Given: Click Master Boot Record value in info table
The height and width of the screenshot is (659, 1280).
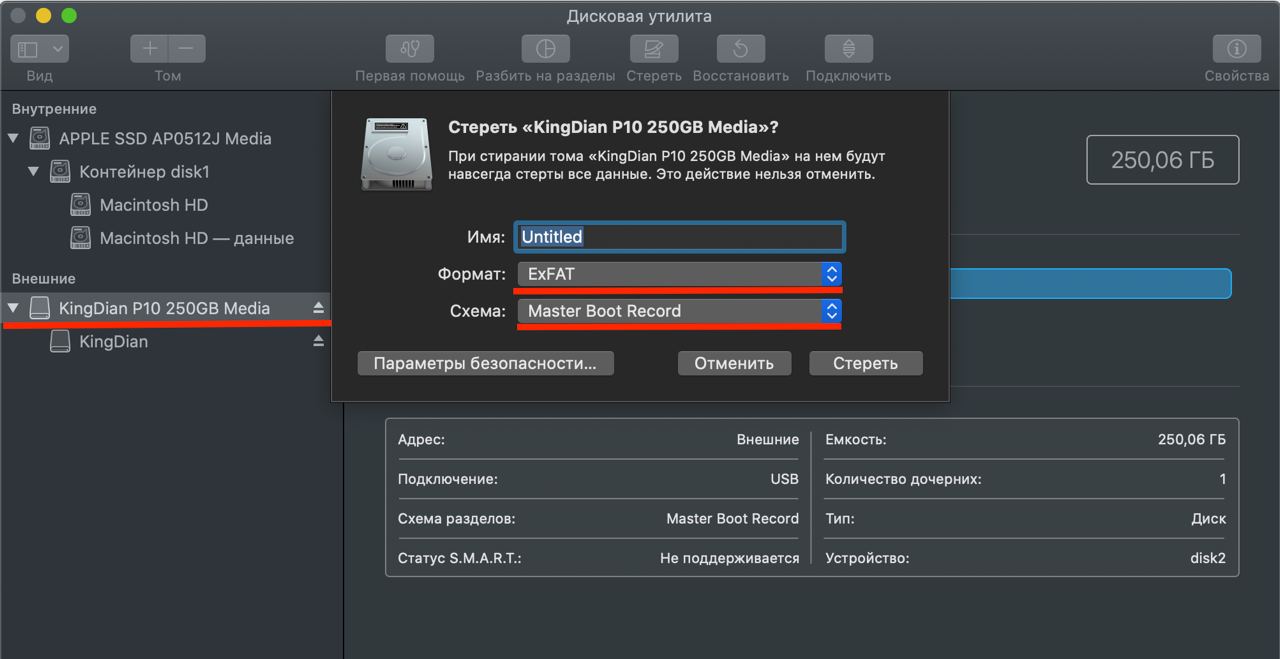Looking at the screenshot, I should coord(733,518).
